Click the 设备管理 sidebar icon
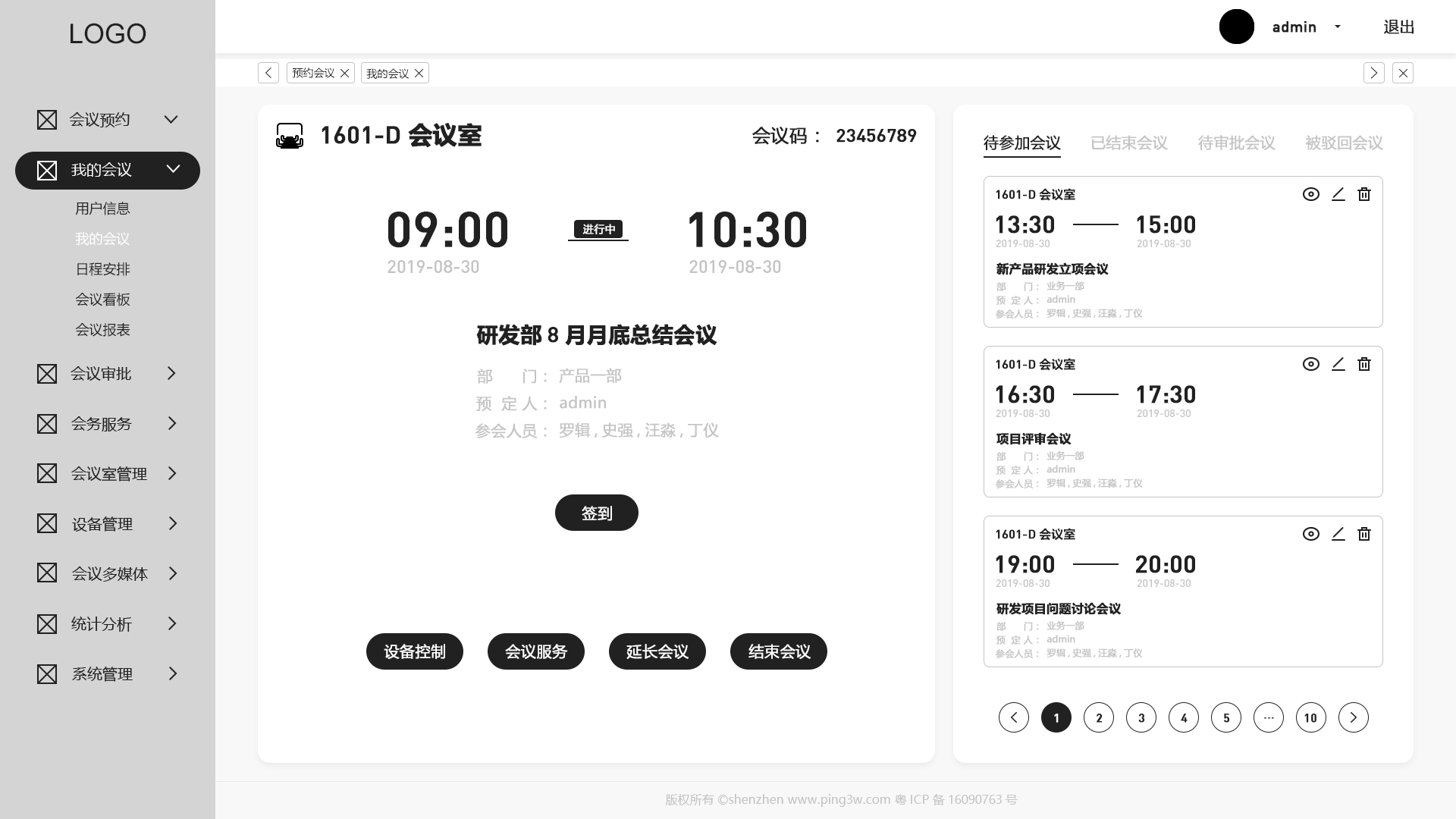Image resolution: width=1456 pixels, height=819 pixels. (x=47, y=524)
